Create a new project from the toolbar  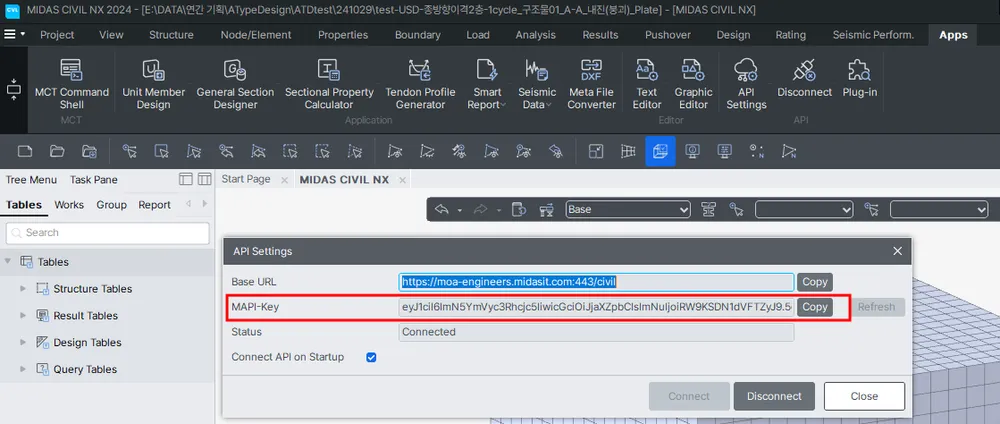25,151
